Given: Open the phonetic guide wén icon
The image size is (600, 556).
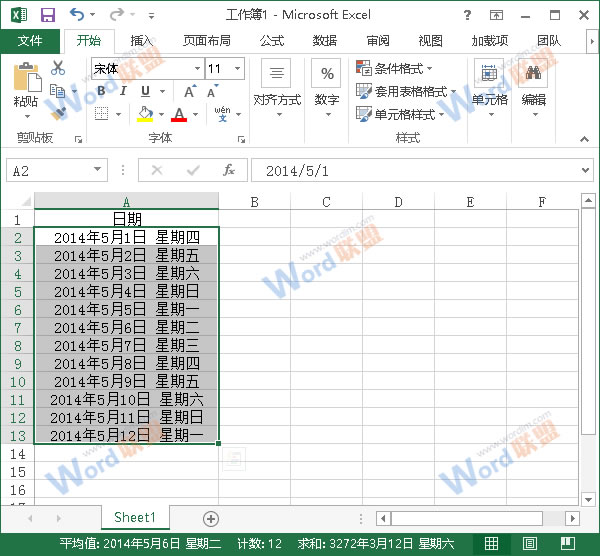Looking at the screenshot, I should 222,114.
